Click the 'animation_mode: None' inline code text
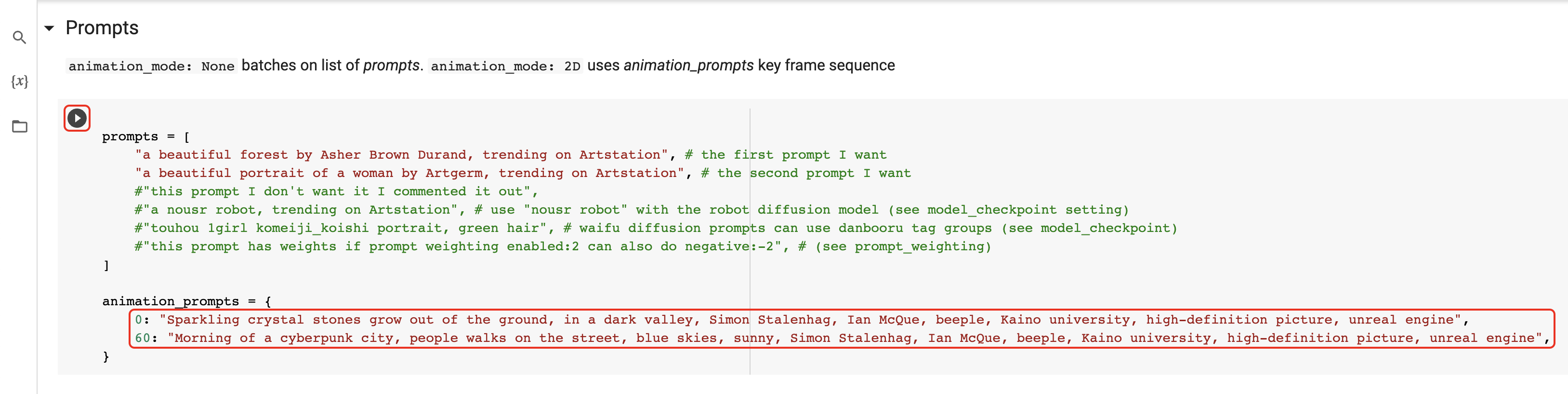This screenshot has height=394, width=1568. [151, 66]
